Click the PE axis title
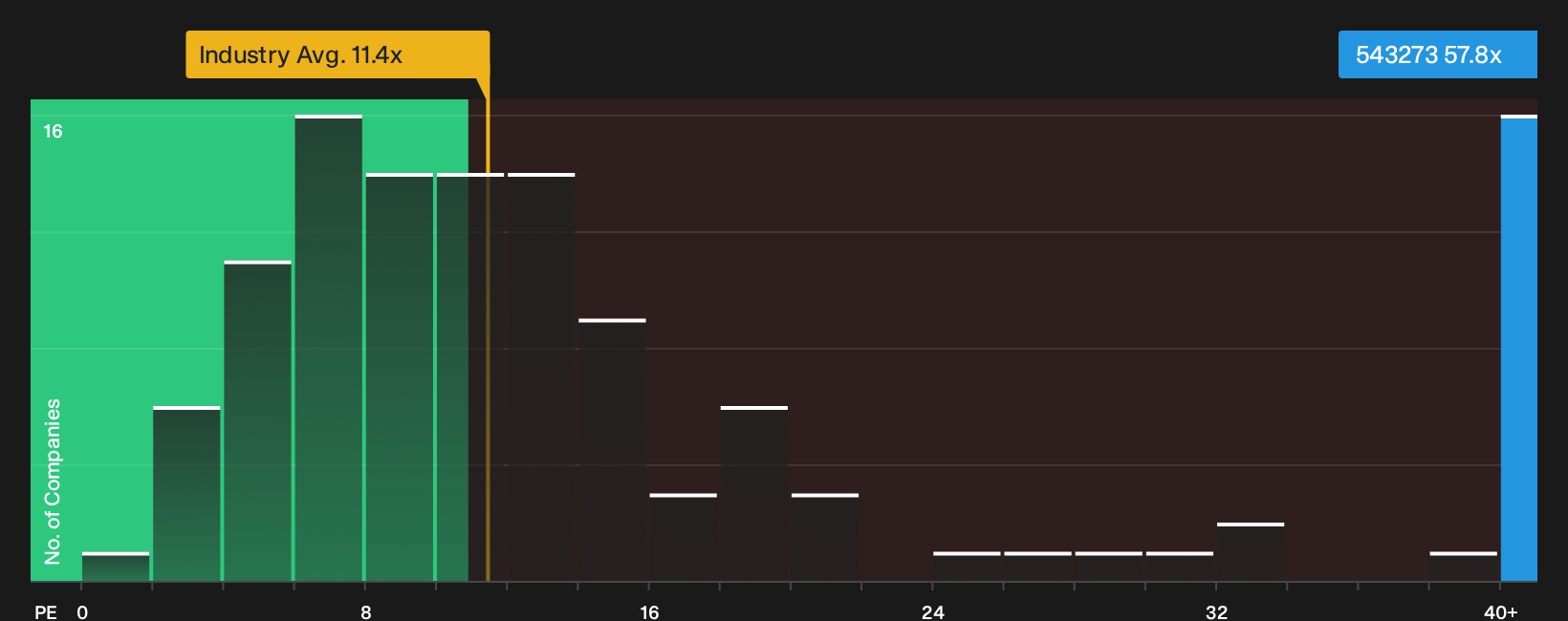The width and height of the screenshot is (1568, 621). (46, 611)
